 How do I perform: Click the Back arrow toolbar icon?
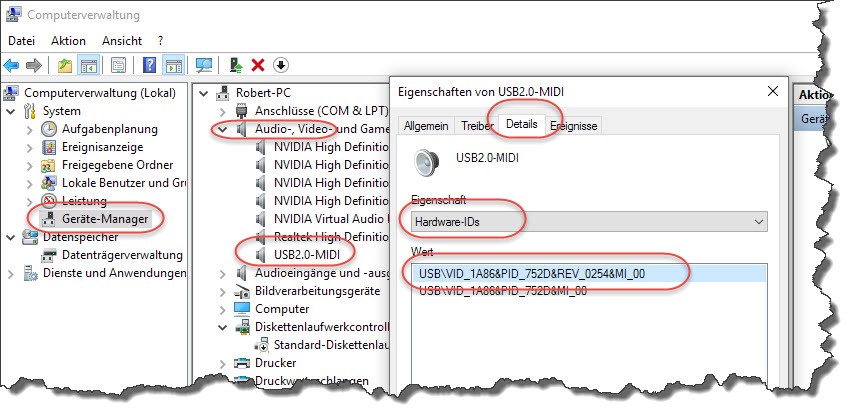coord(11,66)
